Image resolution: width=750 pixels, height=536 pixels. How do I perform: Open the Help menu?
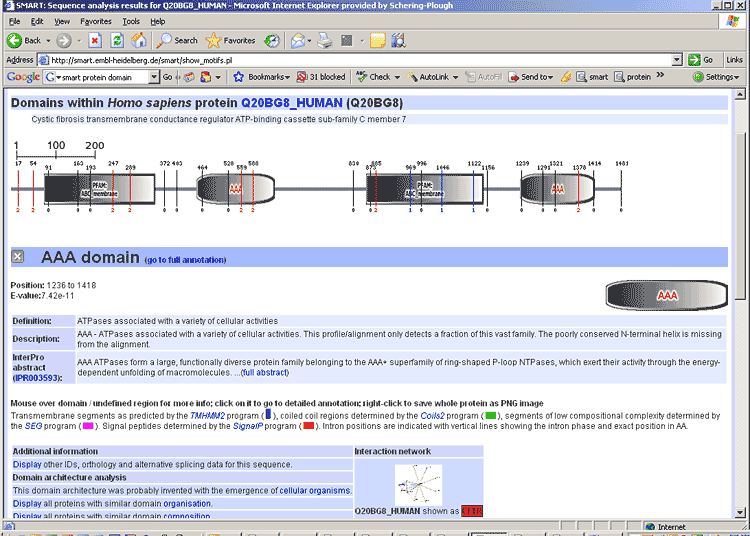pyautogui.click(x=157, y=22)
